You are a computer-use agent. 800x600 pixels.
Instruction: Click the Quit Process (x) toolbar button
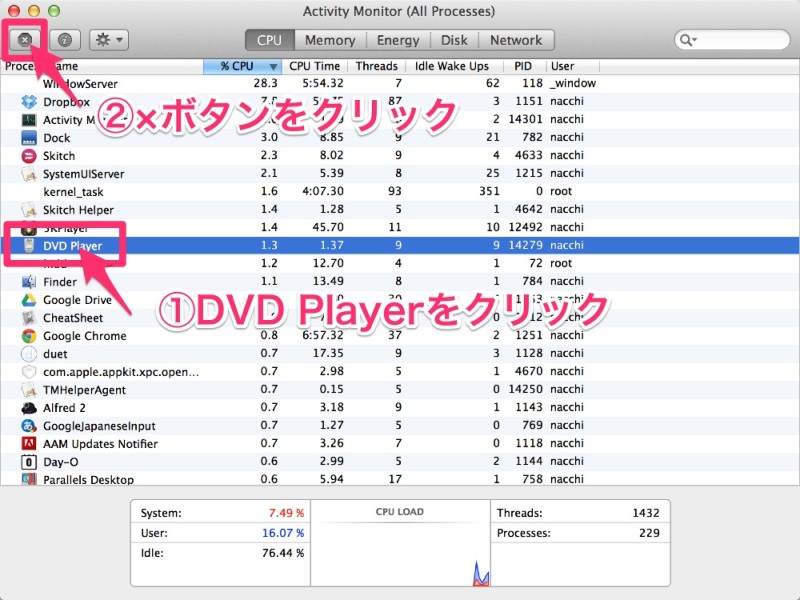(x=24, y=40)
